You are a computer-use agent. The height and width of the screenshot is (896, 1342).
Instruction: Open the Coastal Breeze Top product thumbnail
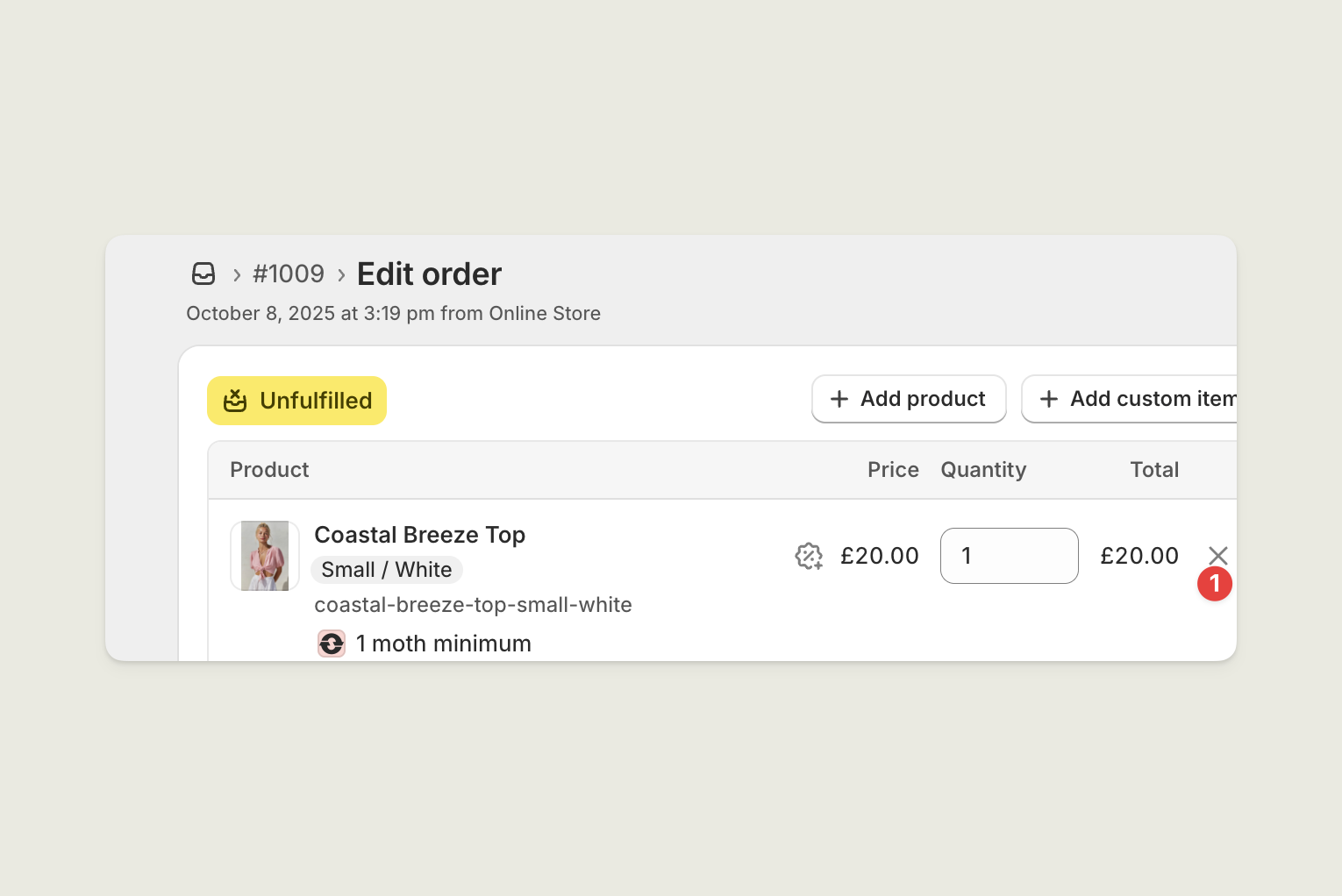[265, 556]
